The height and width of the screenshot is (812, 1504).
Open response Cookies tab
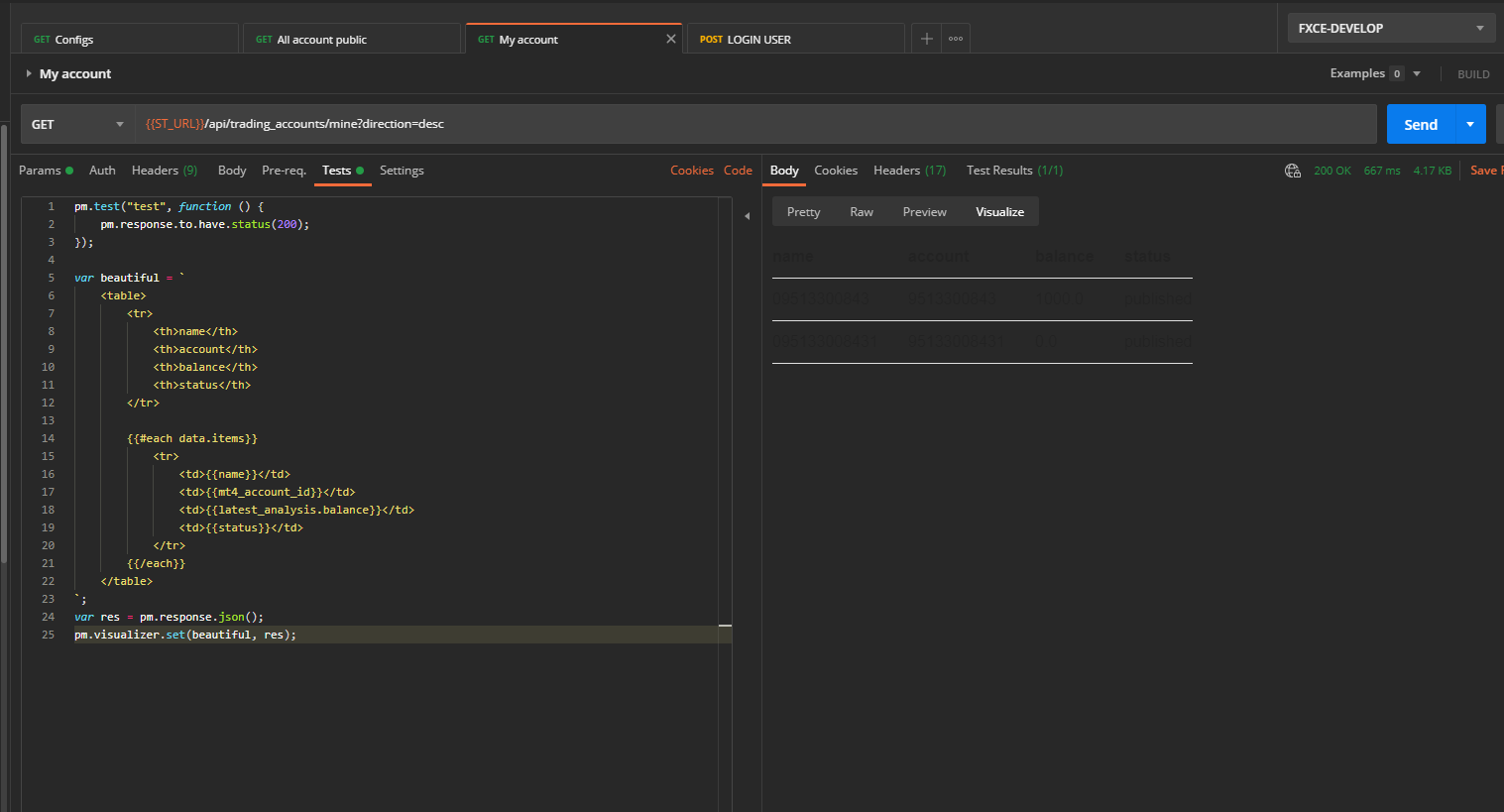coord(836,171)
